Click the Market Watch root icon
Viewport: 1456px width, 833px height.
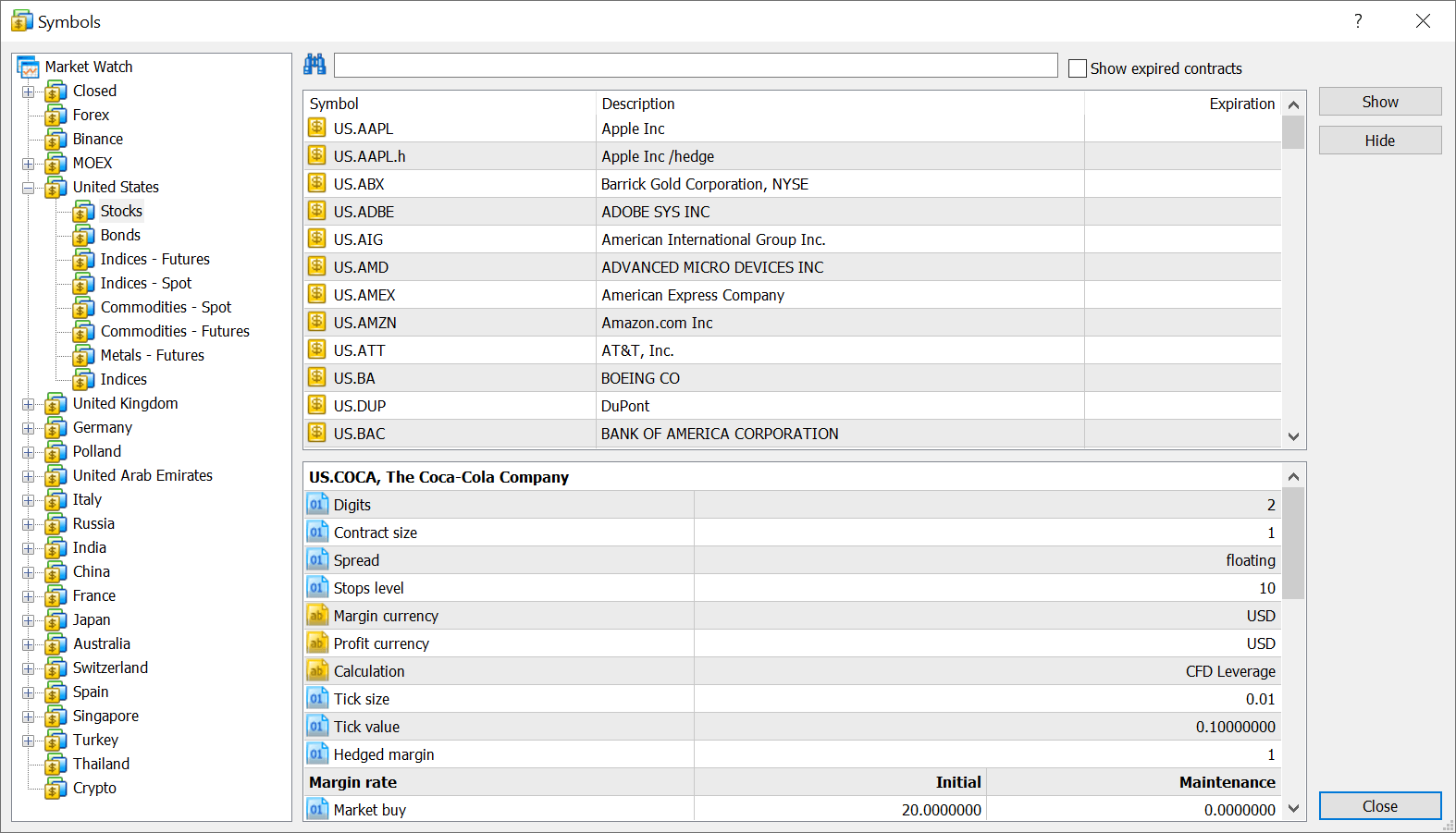pos(28,67)
